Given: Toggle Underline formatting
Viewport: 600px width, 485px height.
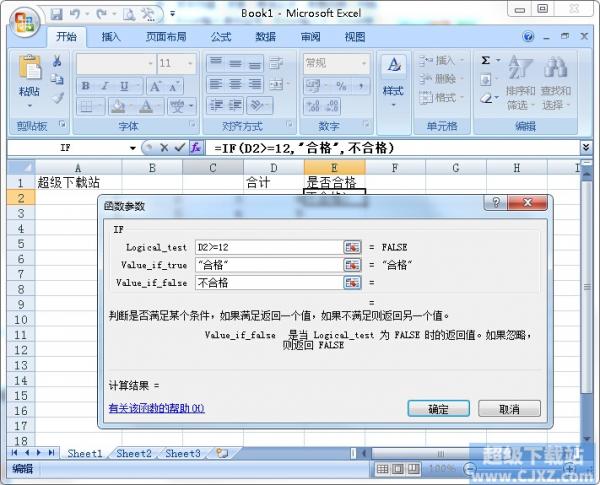Looking at the screenshot, I should [x=124, y=86].
